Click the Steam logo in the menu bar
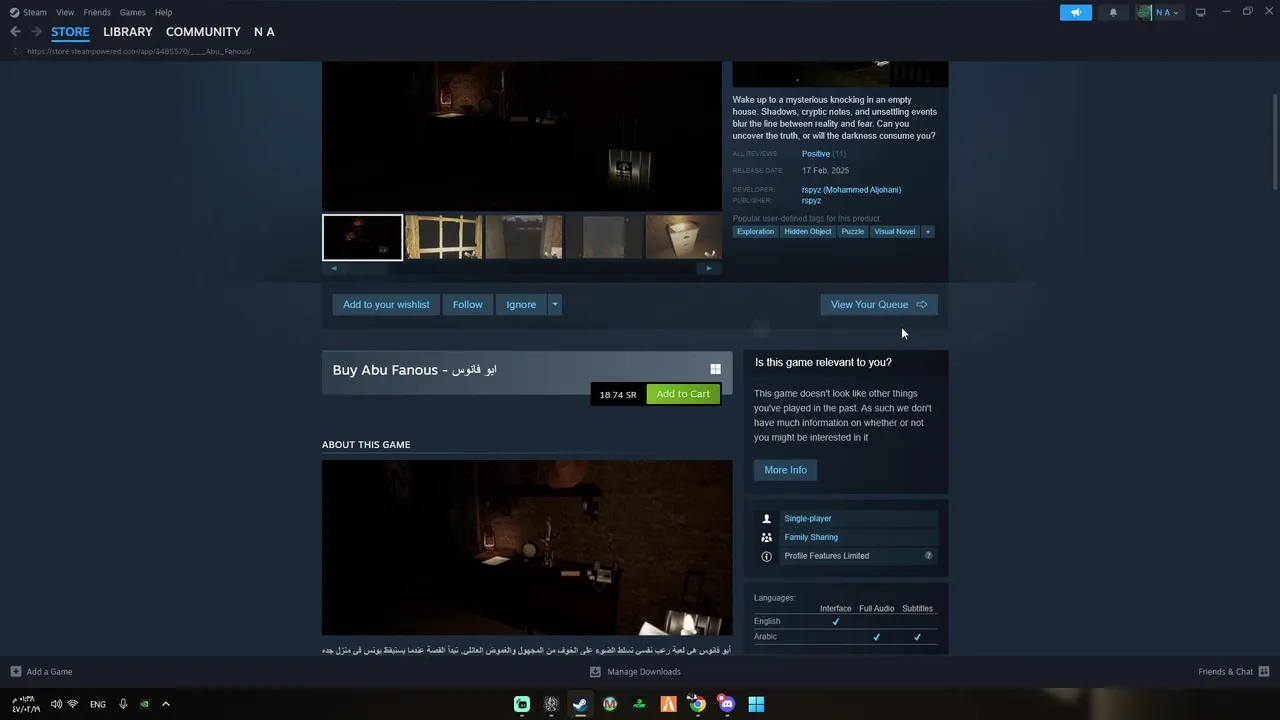This screenshot has height=720, width=1280. (x=14, y=12)
